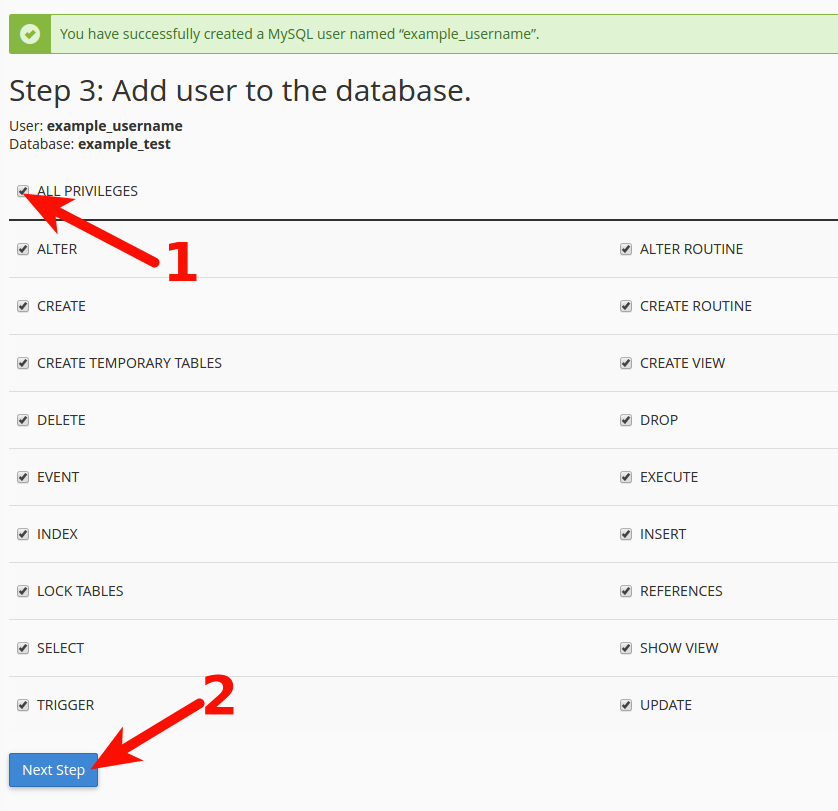
Task: Uncheck the DELETE privilege checkbox
Action: (x=23, y=420)
